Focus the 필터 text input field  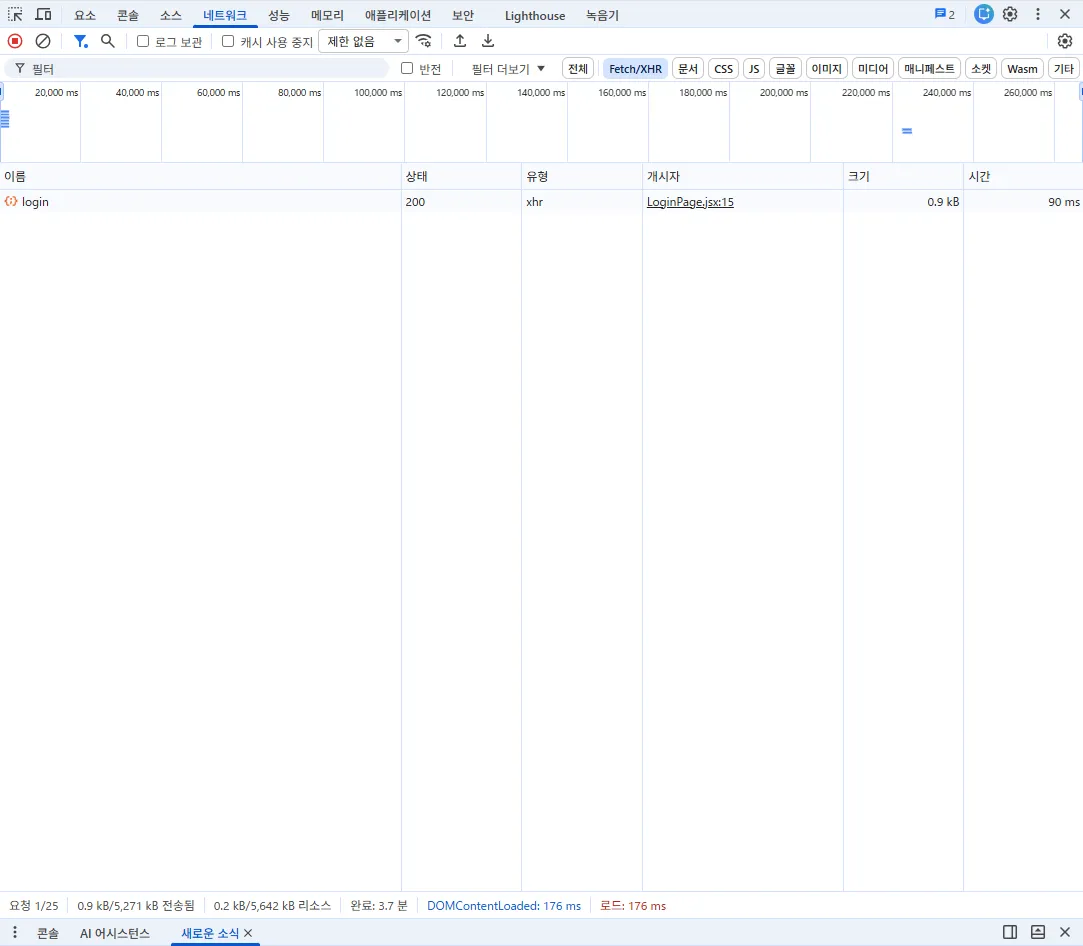coord(197,68)
